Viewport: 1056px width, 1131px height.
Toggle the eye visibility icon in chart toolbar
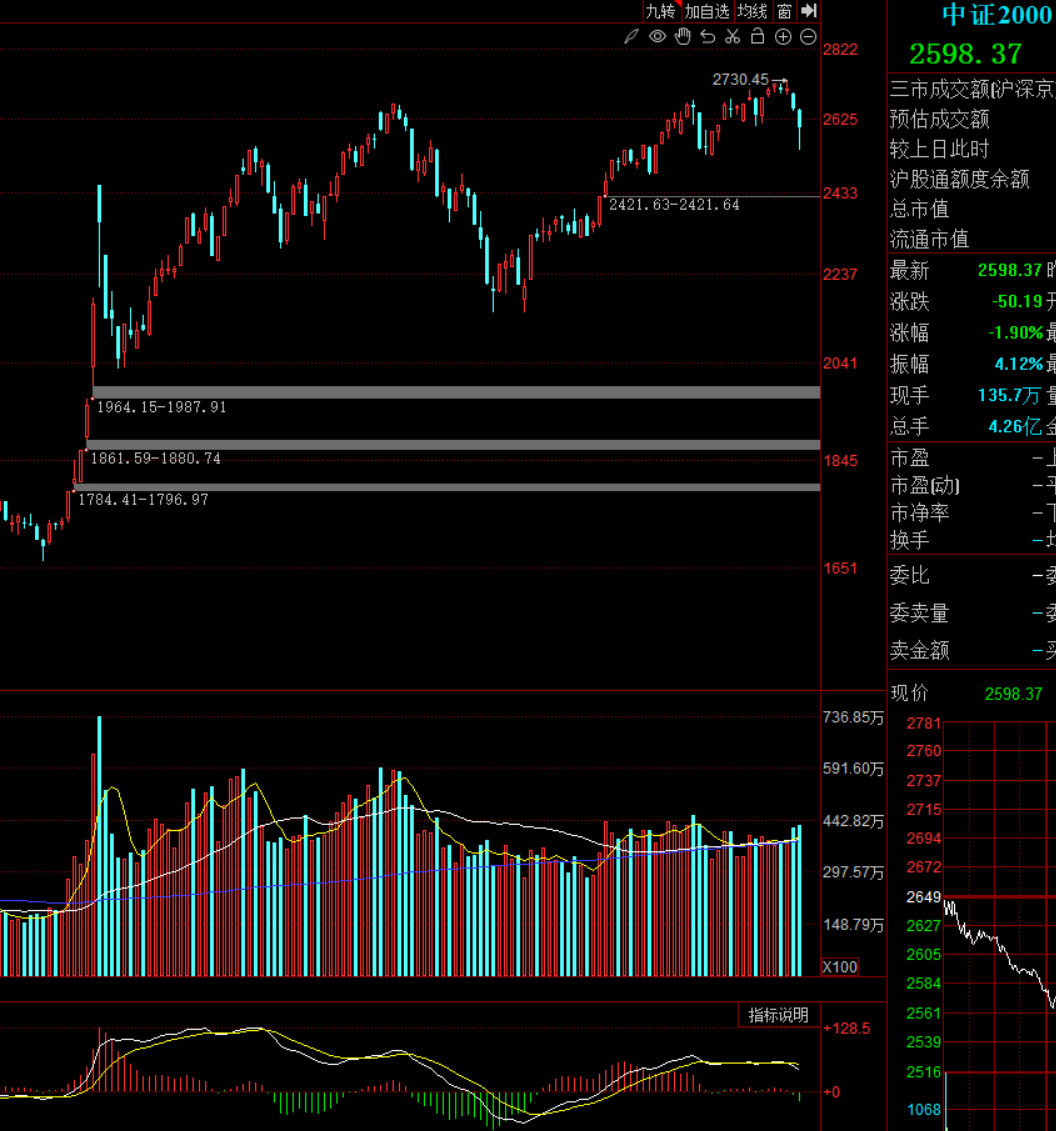[657, 37]
